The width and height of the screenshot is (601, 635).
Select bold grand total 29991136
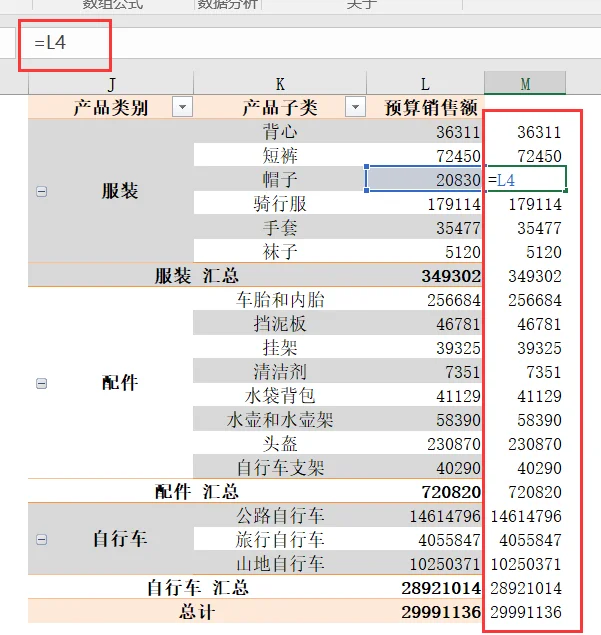425,612
